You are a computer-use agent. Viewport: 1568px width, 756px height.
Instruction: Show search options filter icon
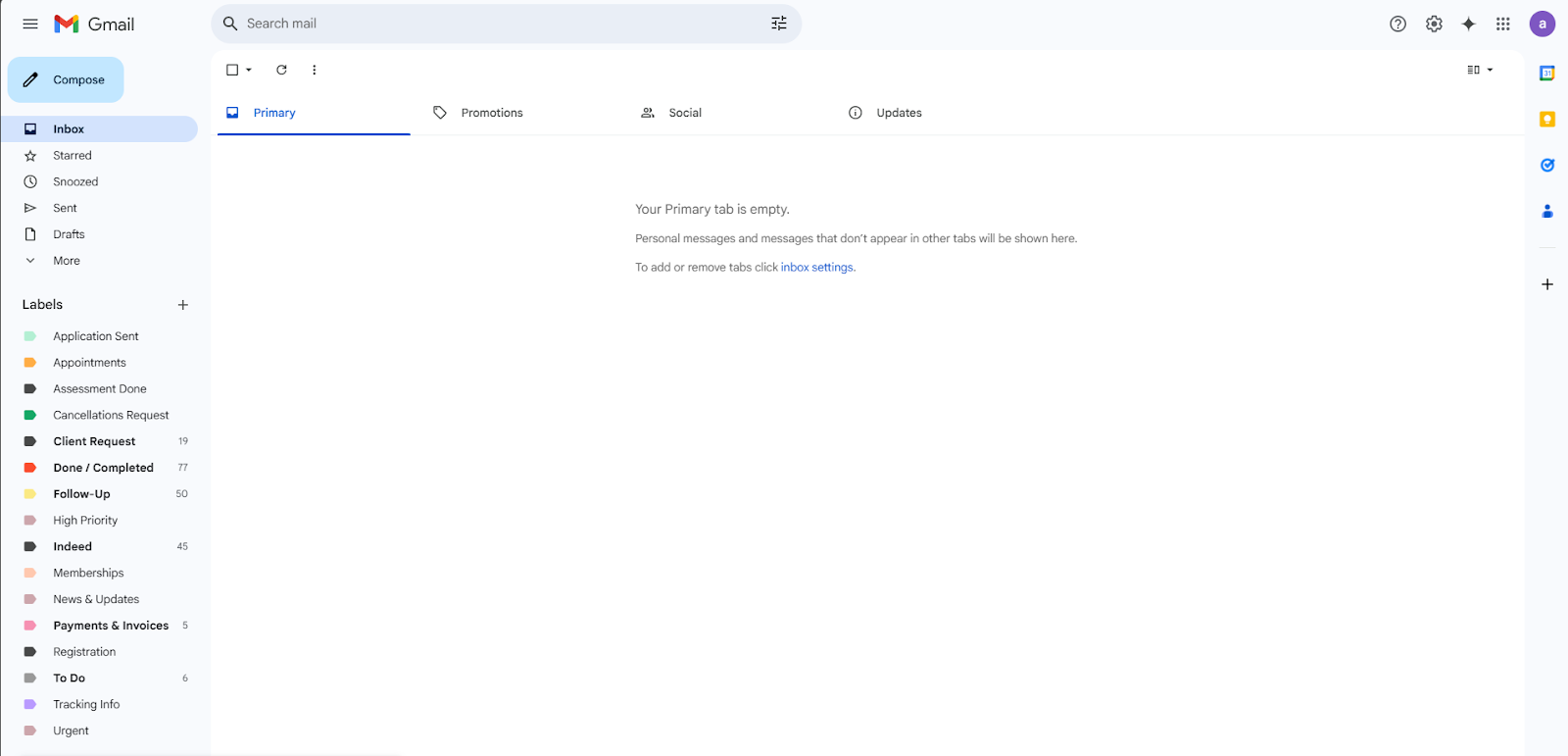tap(779, 24)
